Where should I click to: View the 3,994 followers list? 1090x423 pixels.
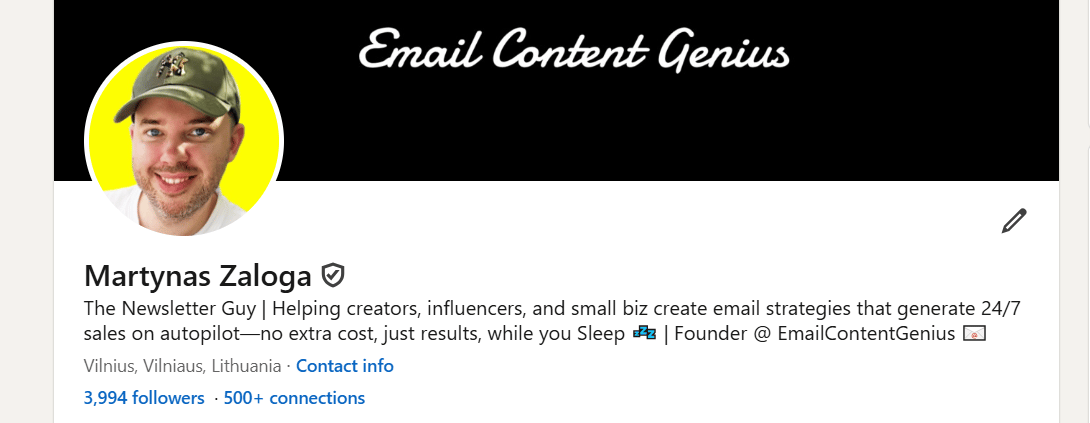point(144,398)
